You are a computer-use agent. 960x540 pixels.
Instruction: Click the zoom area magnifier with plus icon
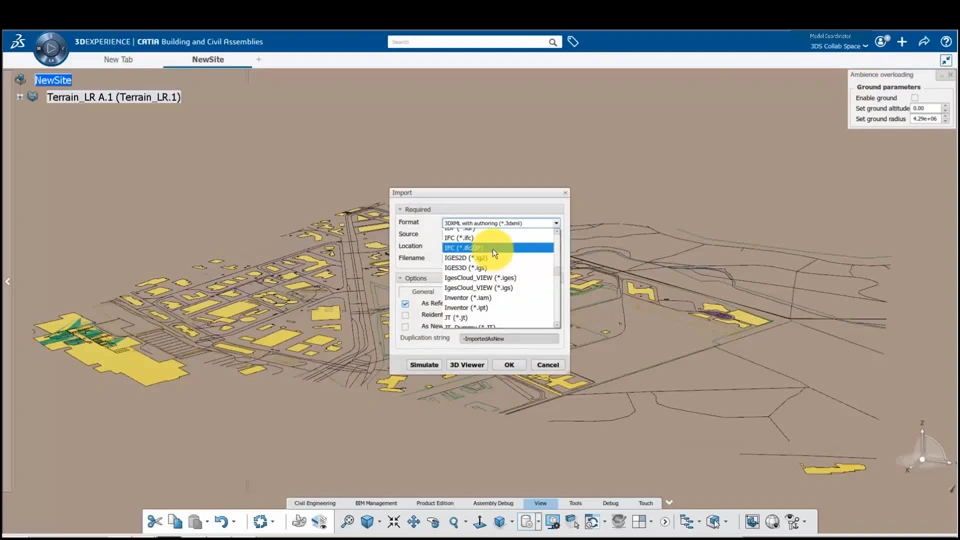coord(347,522)
